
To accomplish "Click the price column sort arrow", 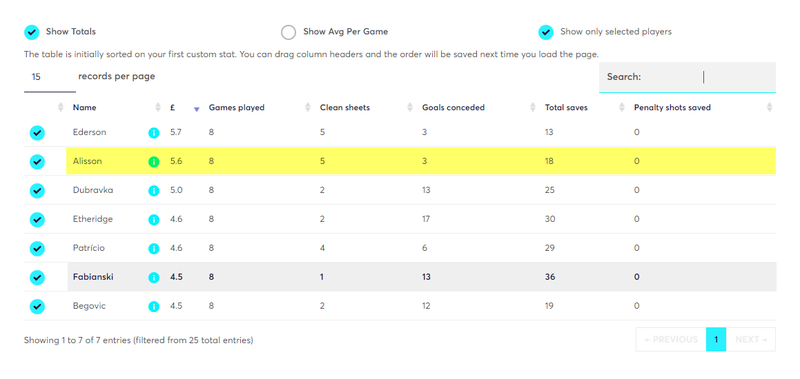I will click(196, 108).
